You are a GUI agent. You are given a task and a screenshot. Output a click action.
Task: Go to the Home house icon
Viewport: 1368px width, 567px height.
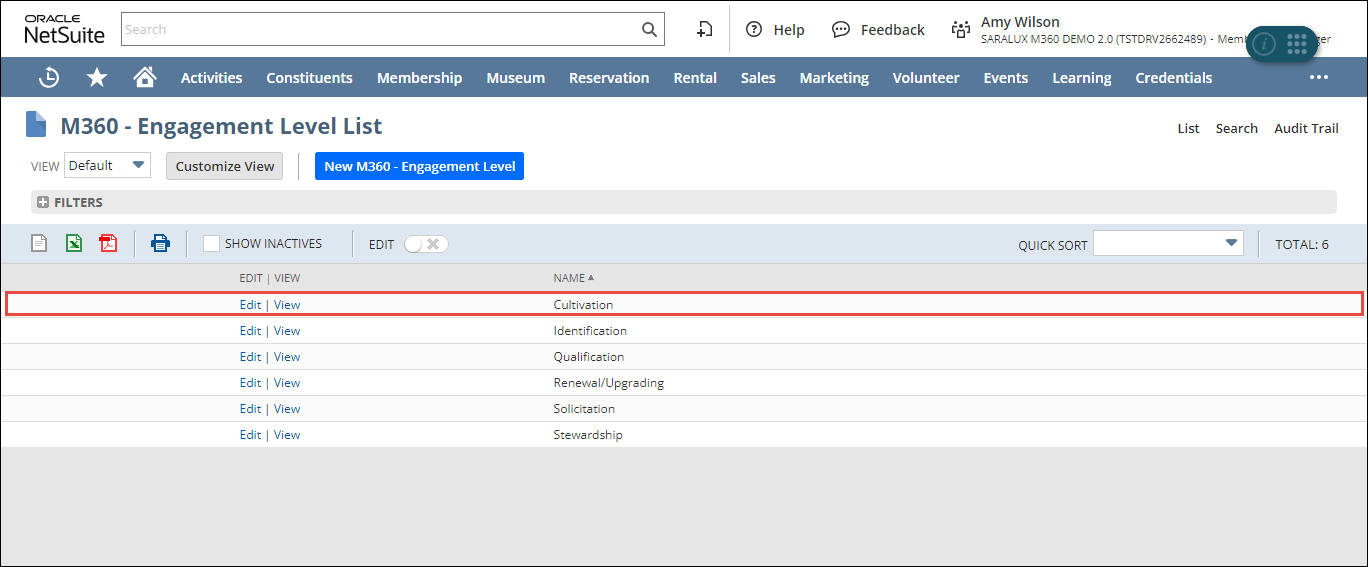(x=145, y=77)
